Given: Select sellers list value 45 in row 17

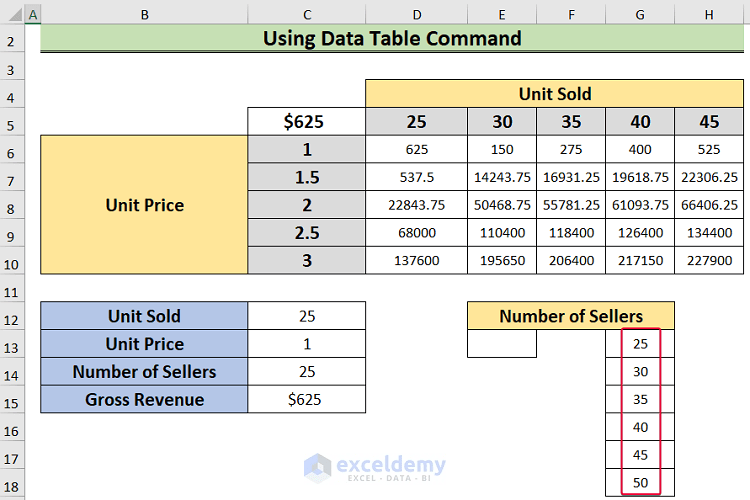Looking at the screenshot, I should [640, 455].
